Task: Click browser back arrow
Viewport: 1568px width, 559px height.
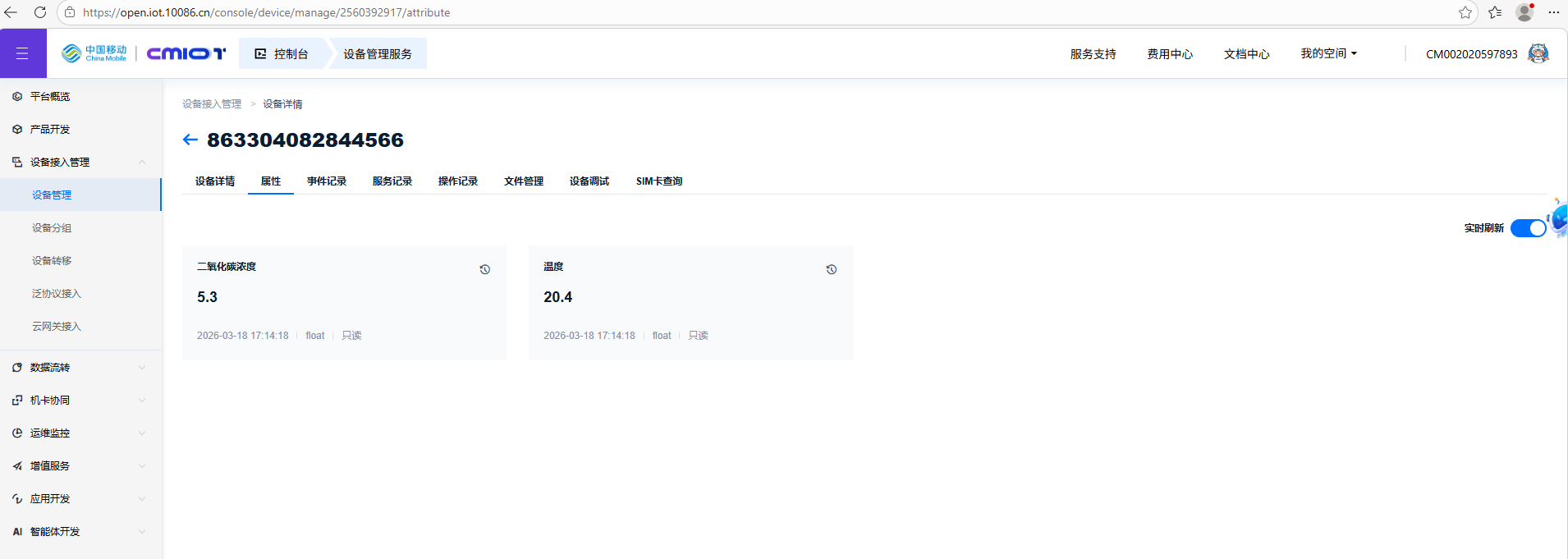Action: (11, 12)
